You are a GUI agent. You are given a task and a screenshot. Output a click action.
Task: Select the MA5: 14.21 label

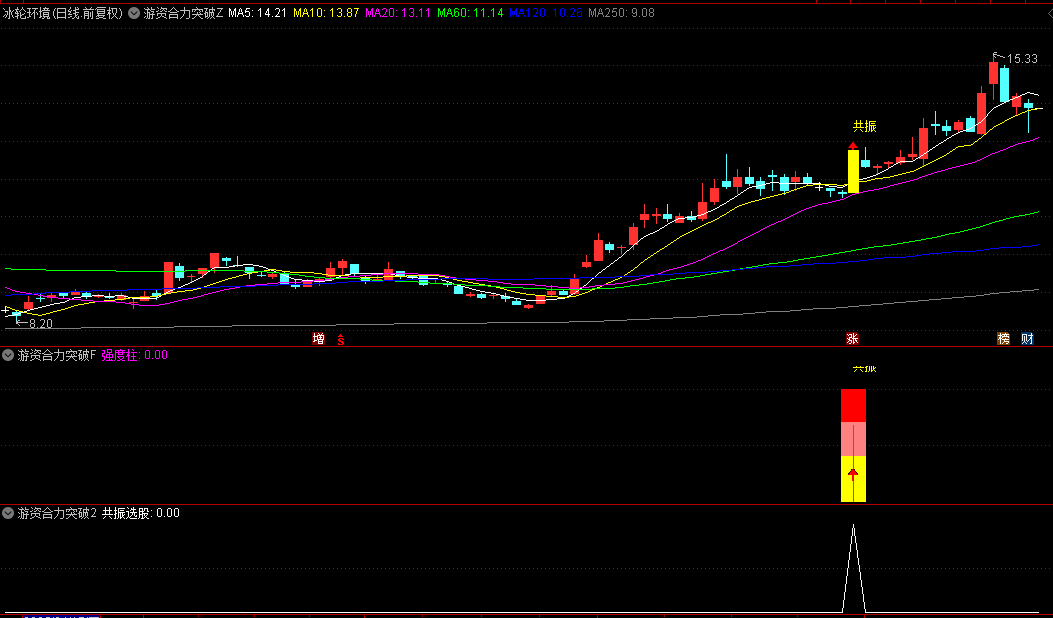pyautogui.click(x=258, y=13)
